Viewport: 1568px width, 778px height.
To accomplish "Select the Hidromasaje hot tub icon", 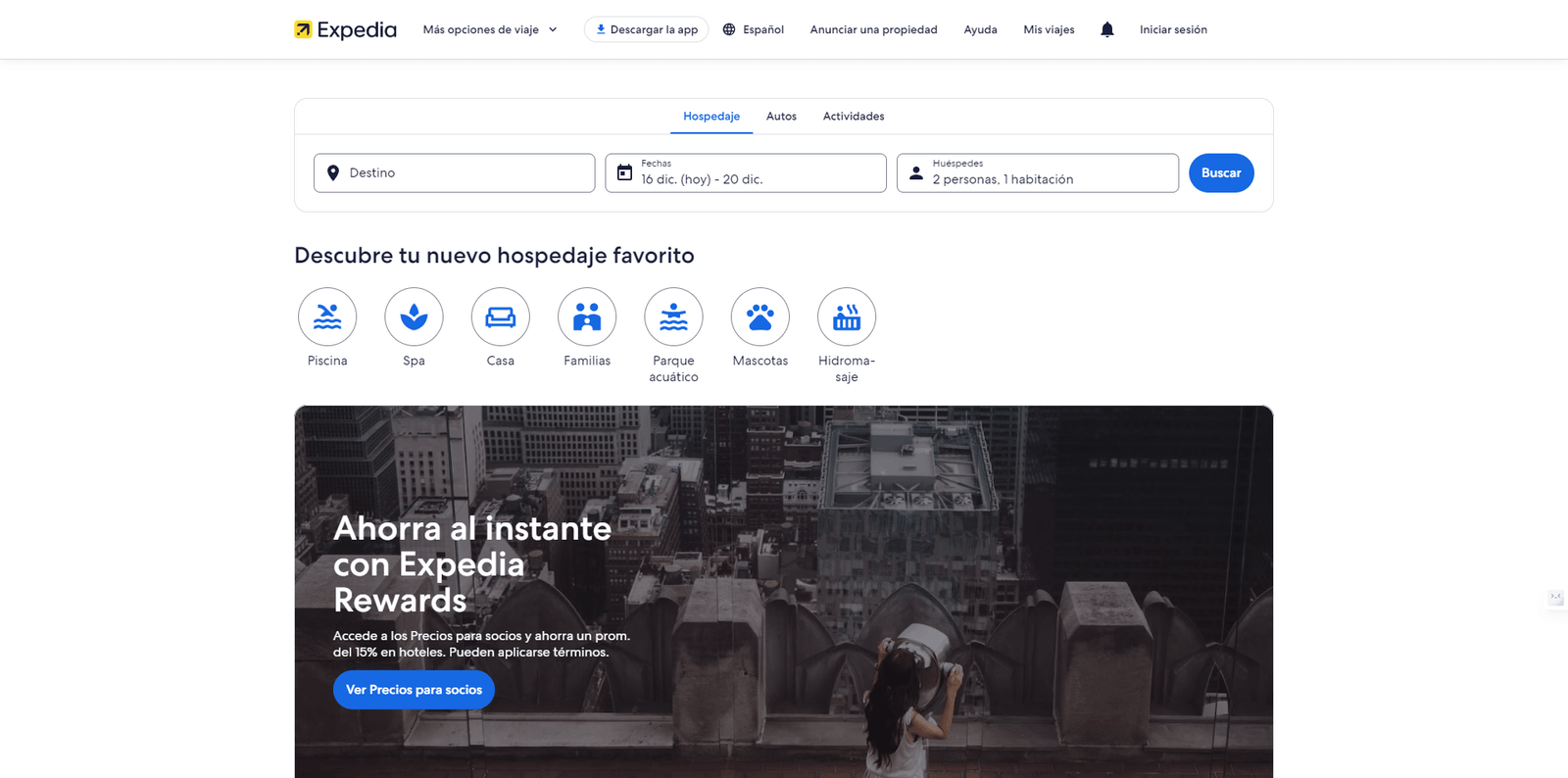I will pyautogui.click(x=847, y=316).
